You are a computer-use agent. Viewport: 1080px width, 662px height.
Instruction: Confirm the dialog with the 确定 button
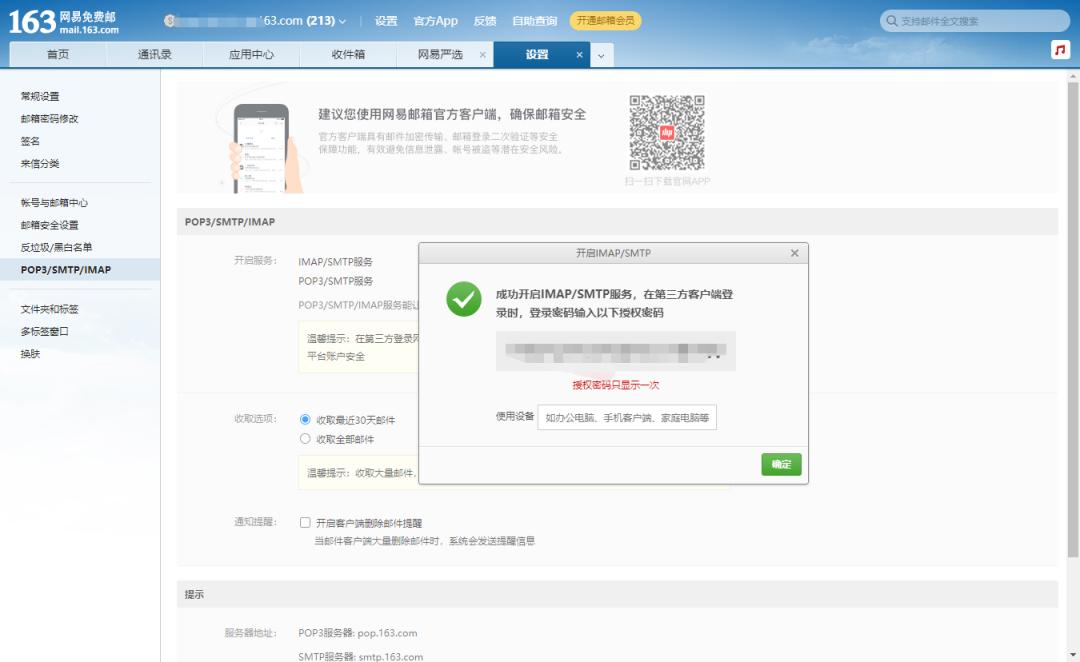(780, 464)
